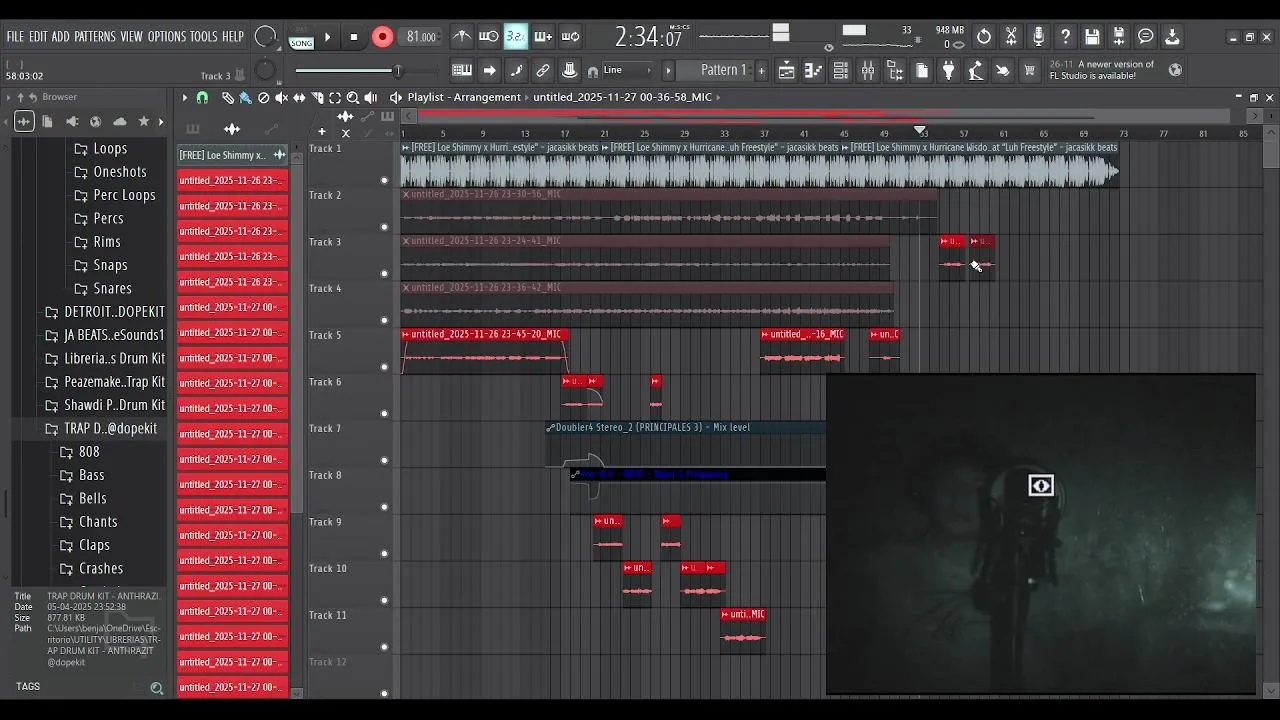Mute Track 1 using its green dot

click(384, 181)
